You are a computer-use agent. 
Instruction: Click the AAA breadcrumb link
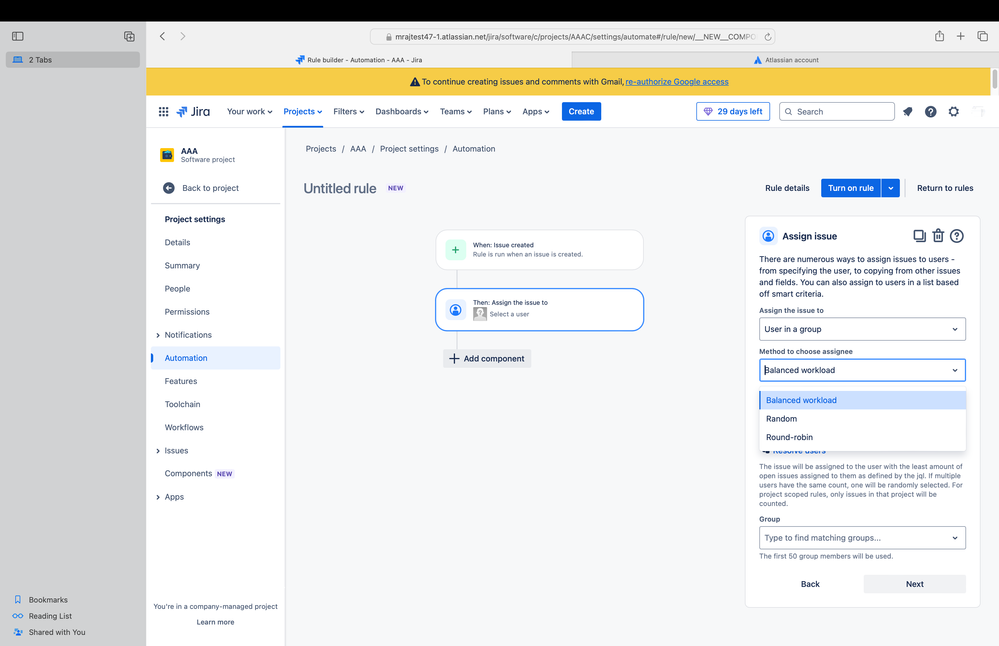358,149
